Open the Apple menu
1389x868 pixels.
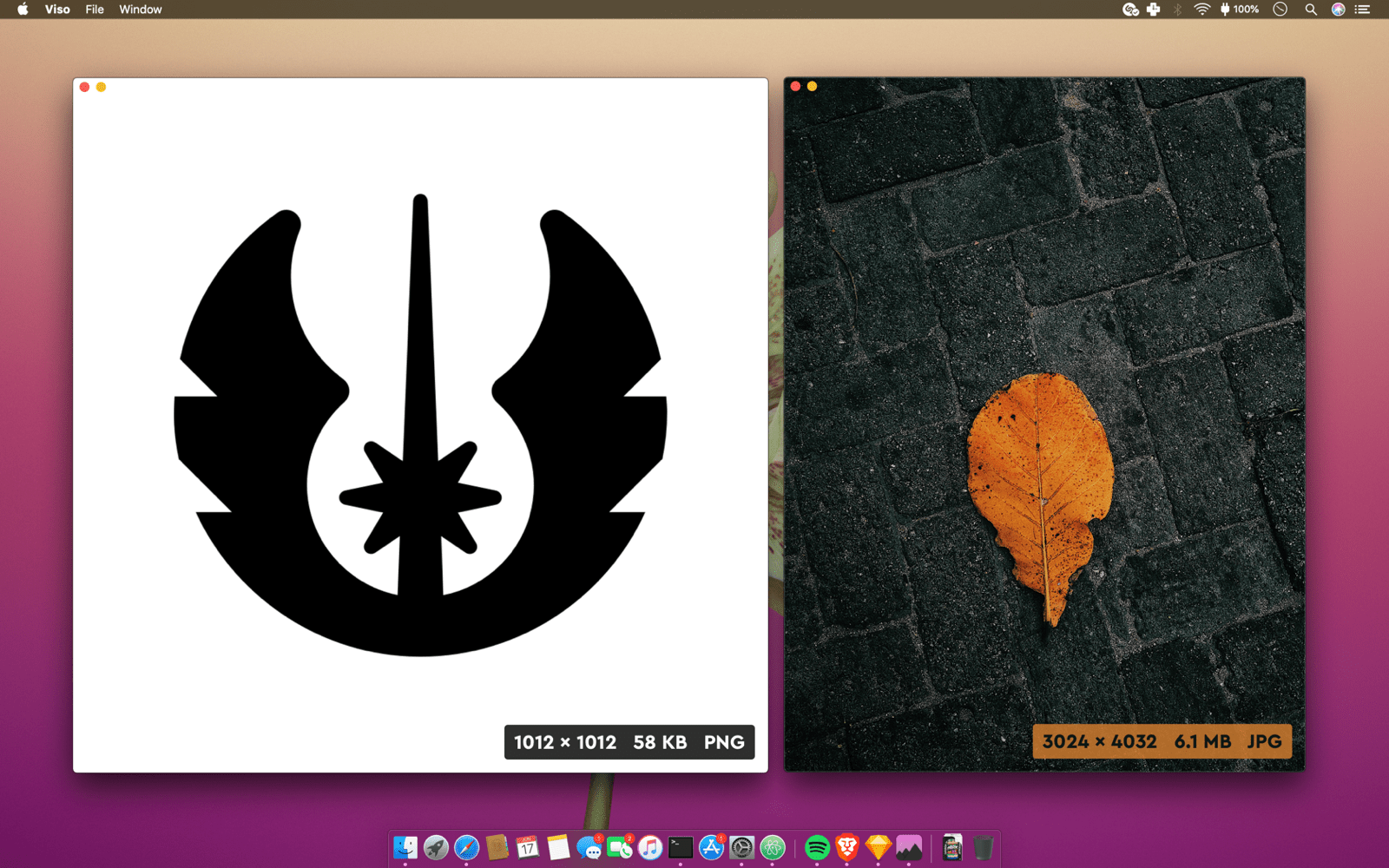click(x=23, y=10)
